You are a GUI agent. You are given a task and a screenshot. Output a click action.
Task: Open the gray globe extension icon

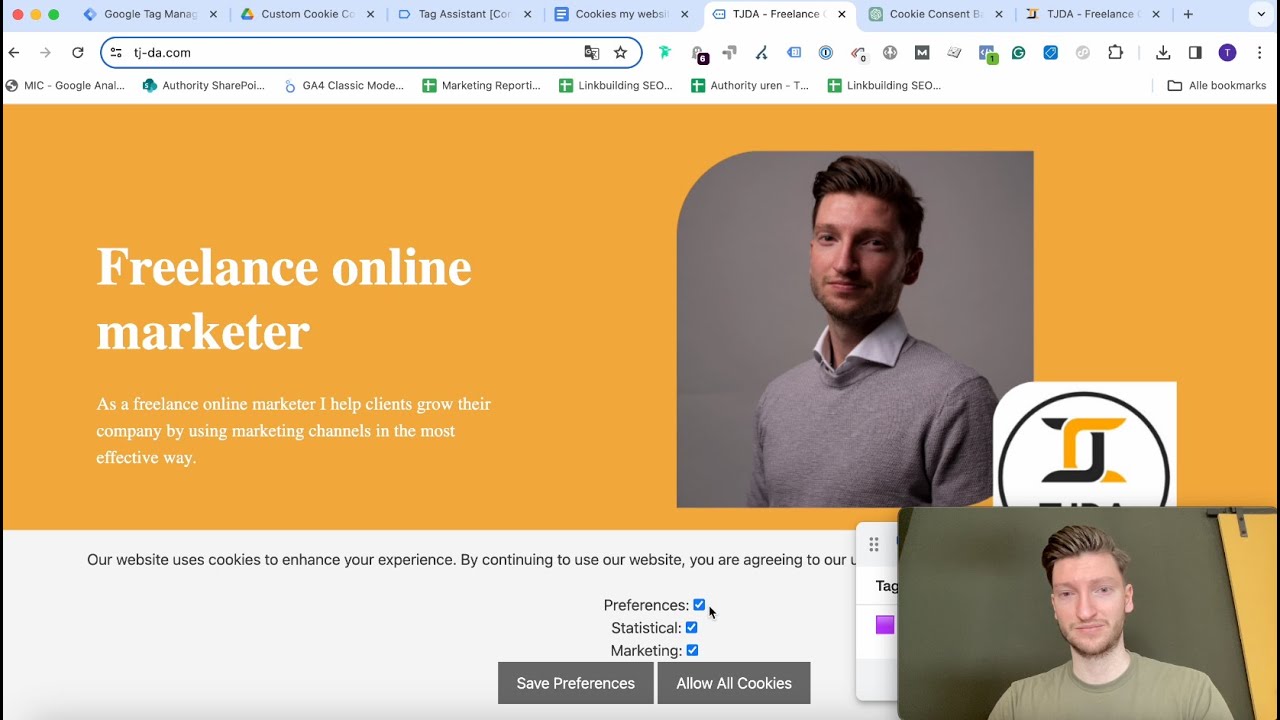click(890, 53)
